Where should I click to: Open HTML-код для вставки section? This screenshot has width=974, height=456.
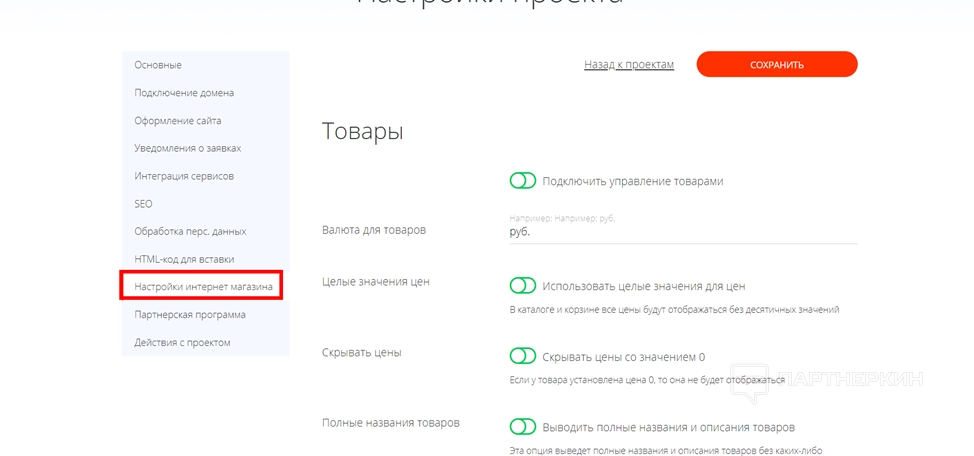tap(184, 259)
